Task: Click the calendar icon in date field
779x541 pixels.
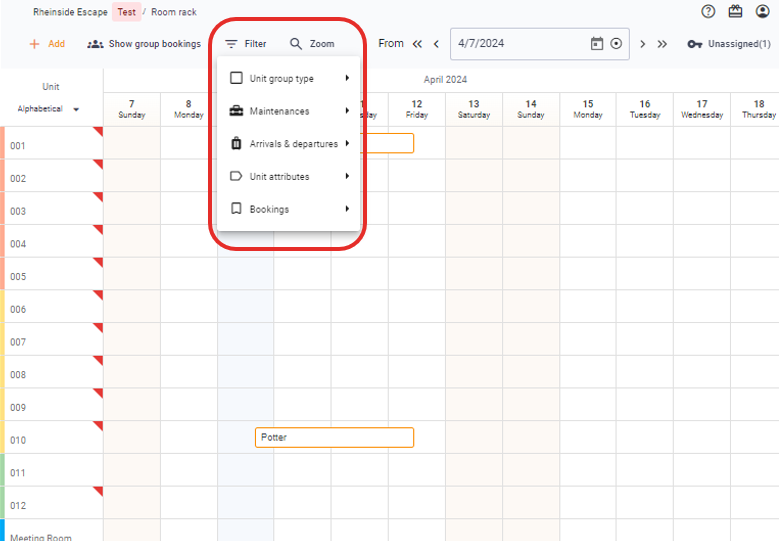Action: coord(597,44)
